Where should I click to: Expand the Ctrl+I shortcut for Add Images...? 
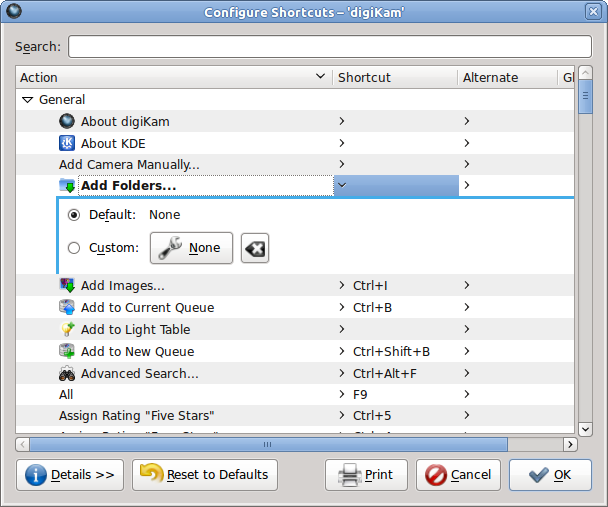point(342,285)
